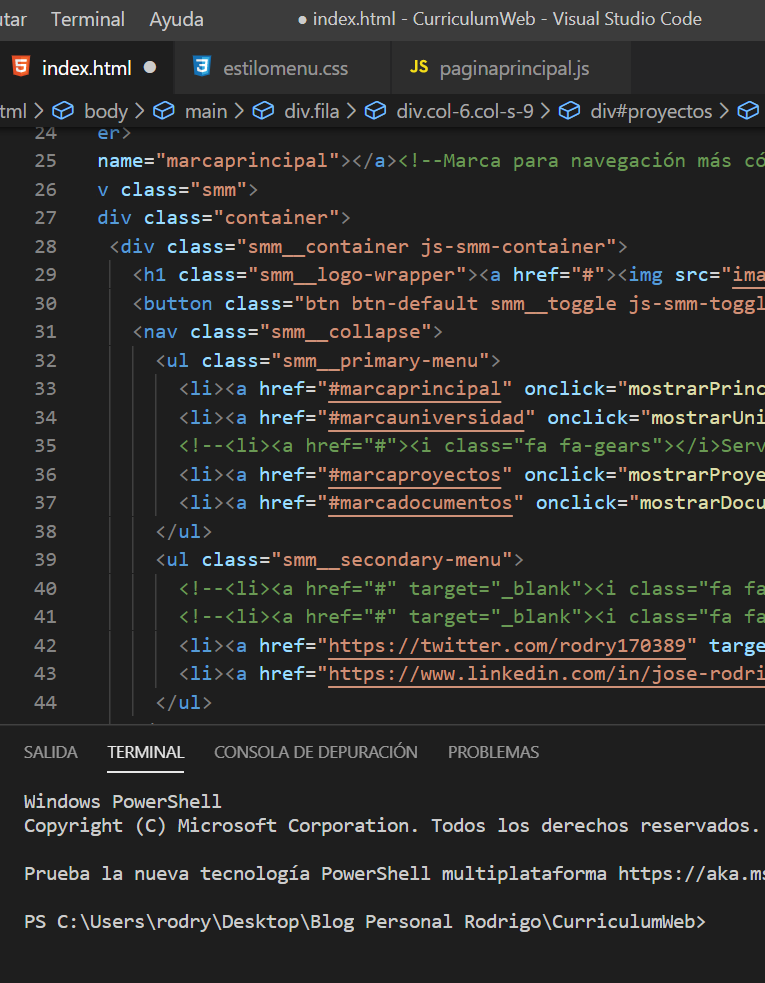Switch to the SALIDA panel tab
Viewport: 765px width, 983px height.
pos(50,752)
